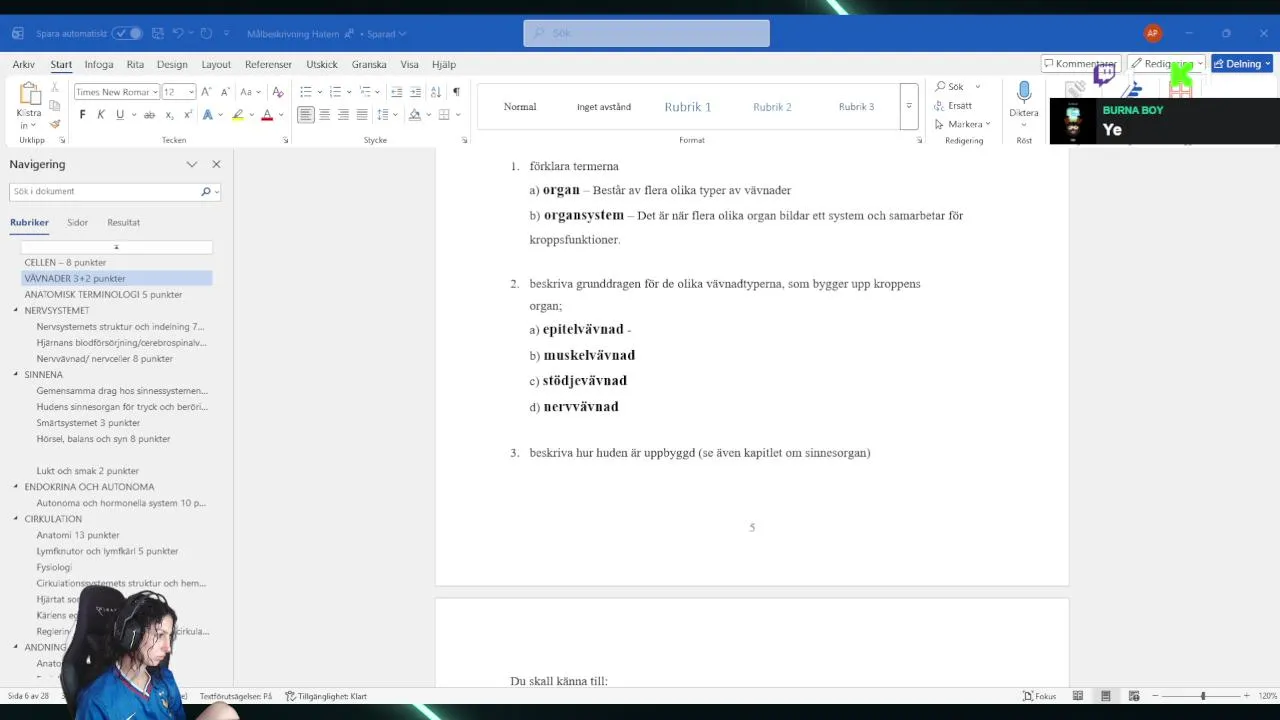The height and width of the screenshot is (720, 1280).
Task: Apply italic formatting with the K button
Action: pos(101,115)
